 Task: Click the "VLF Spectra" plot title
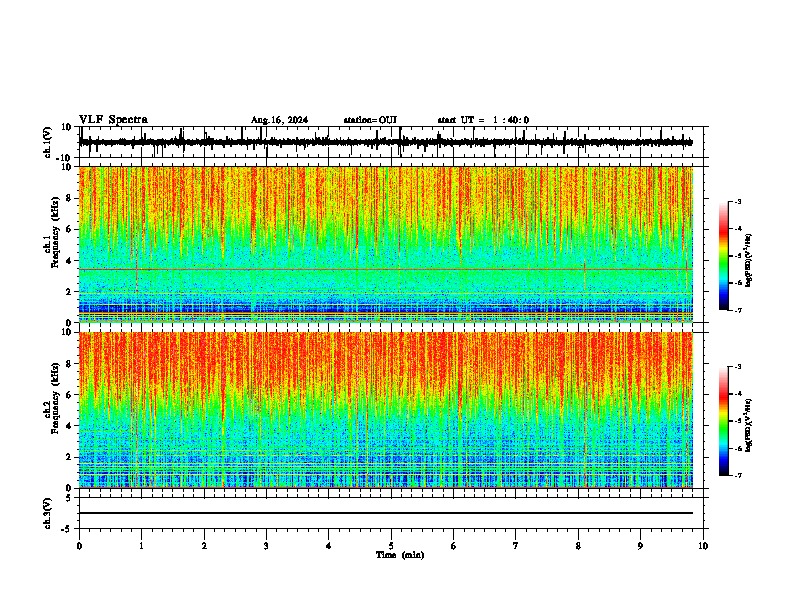[x=114, y=120]
